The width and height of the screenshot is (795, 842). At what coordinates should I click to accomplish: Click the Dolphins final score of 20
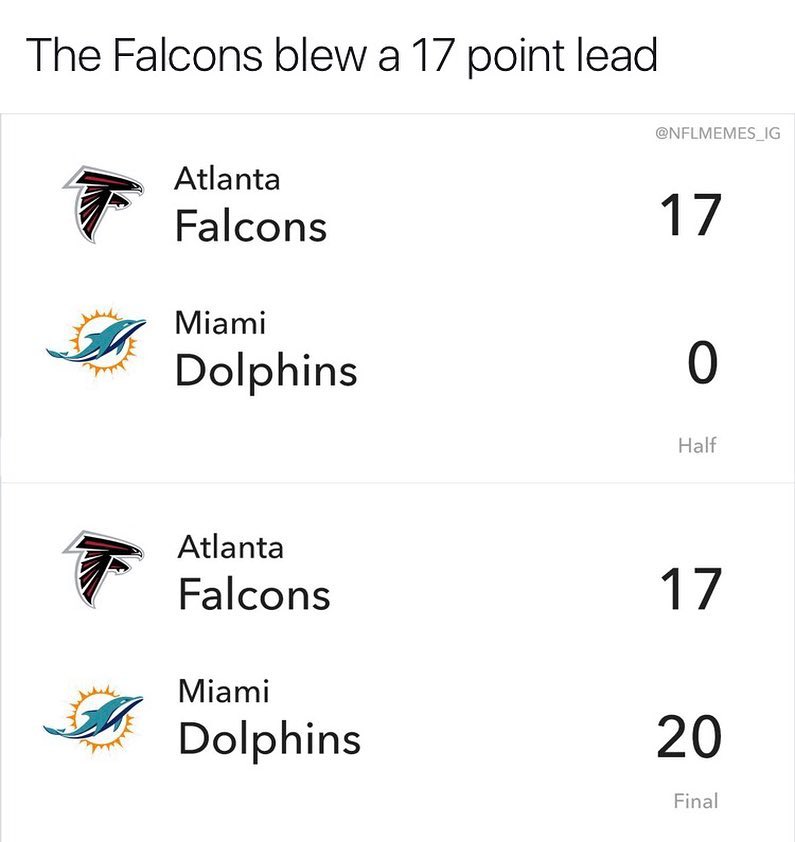point(689,736)
